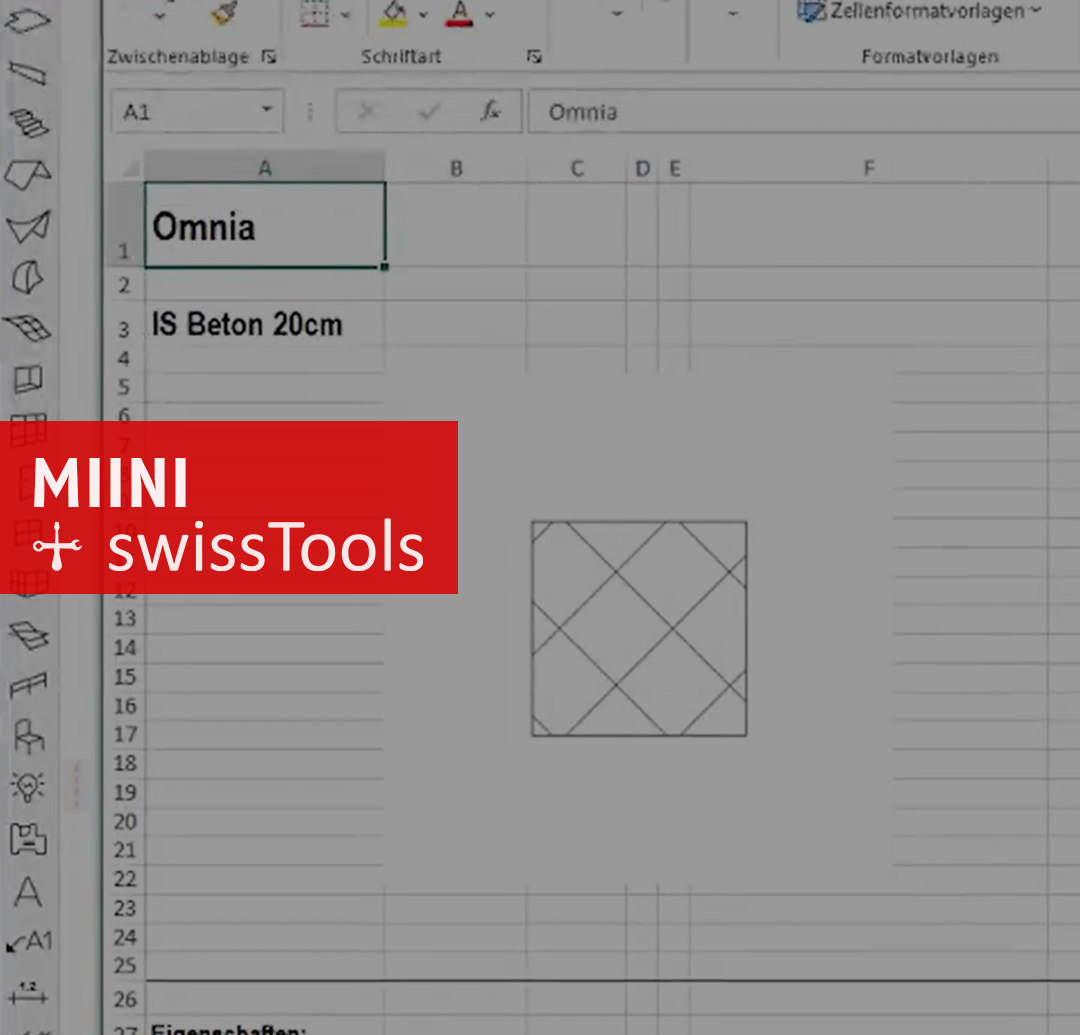
Task: Click the insert function fx icon
Action: click(490, 111)
